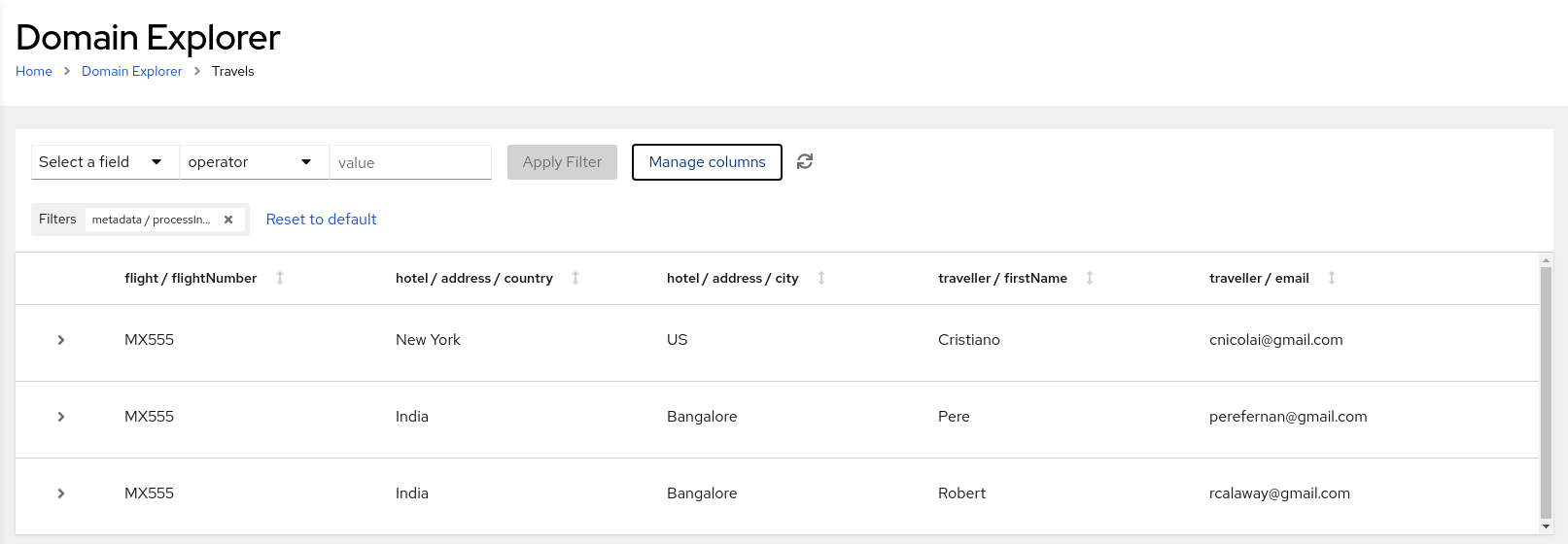Image resolution: width=1568 pixels, height=544 pixels.
Task: Sort by traveller / email column
Action: [1332, 278]
